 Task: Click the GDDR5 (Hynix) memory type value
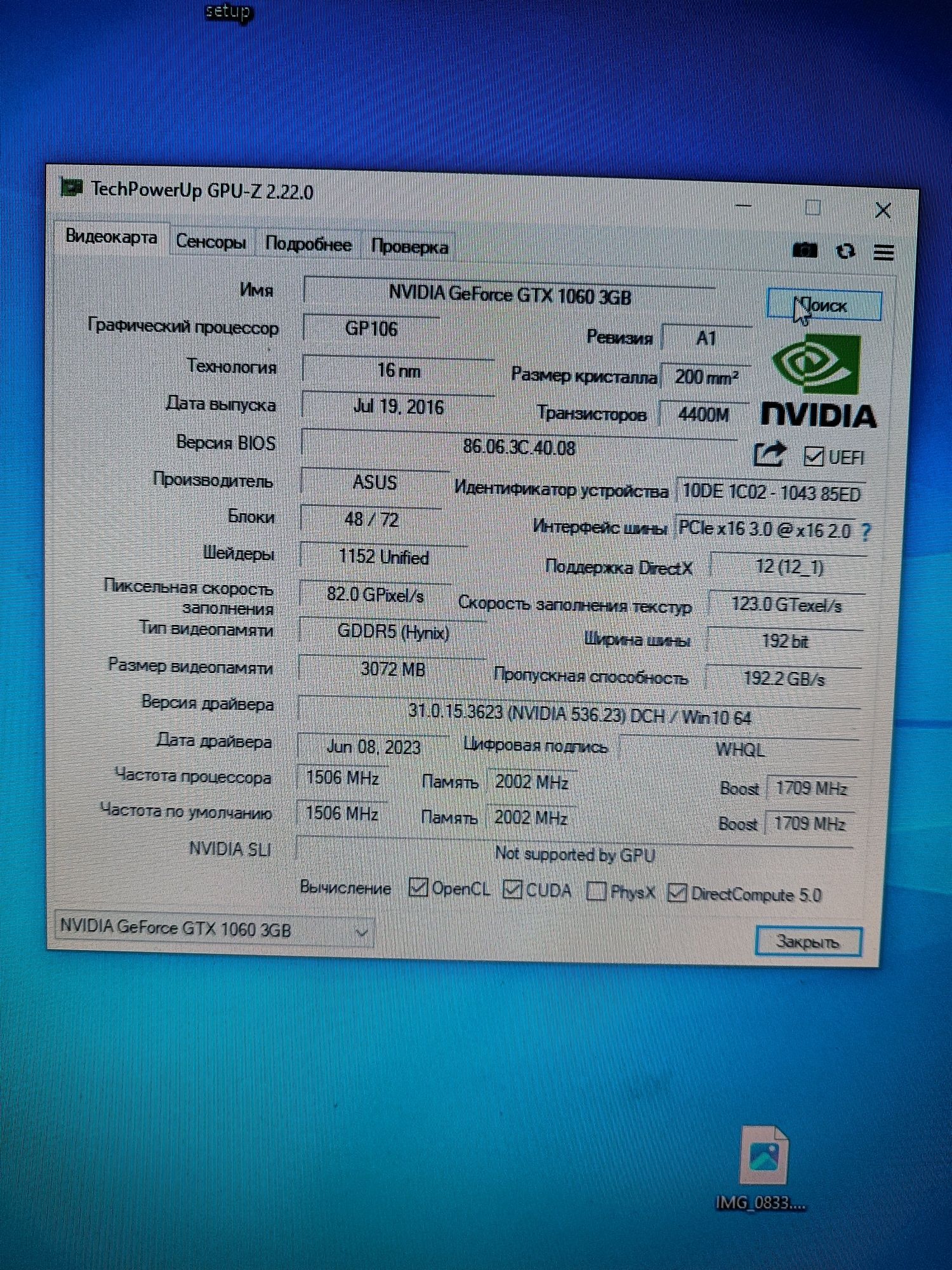[x=393, y=632]
